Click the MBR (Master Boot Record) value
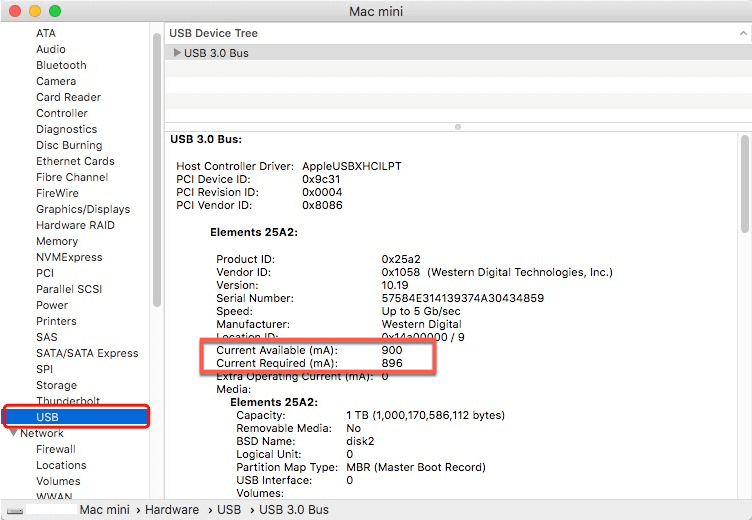 point(416,467)
